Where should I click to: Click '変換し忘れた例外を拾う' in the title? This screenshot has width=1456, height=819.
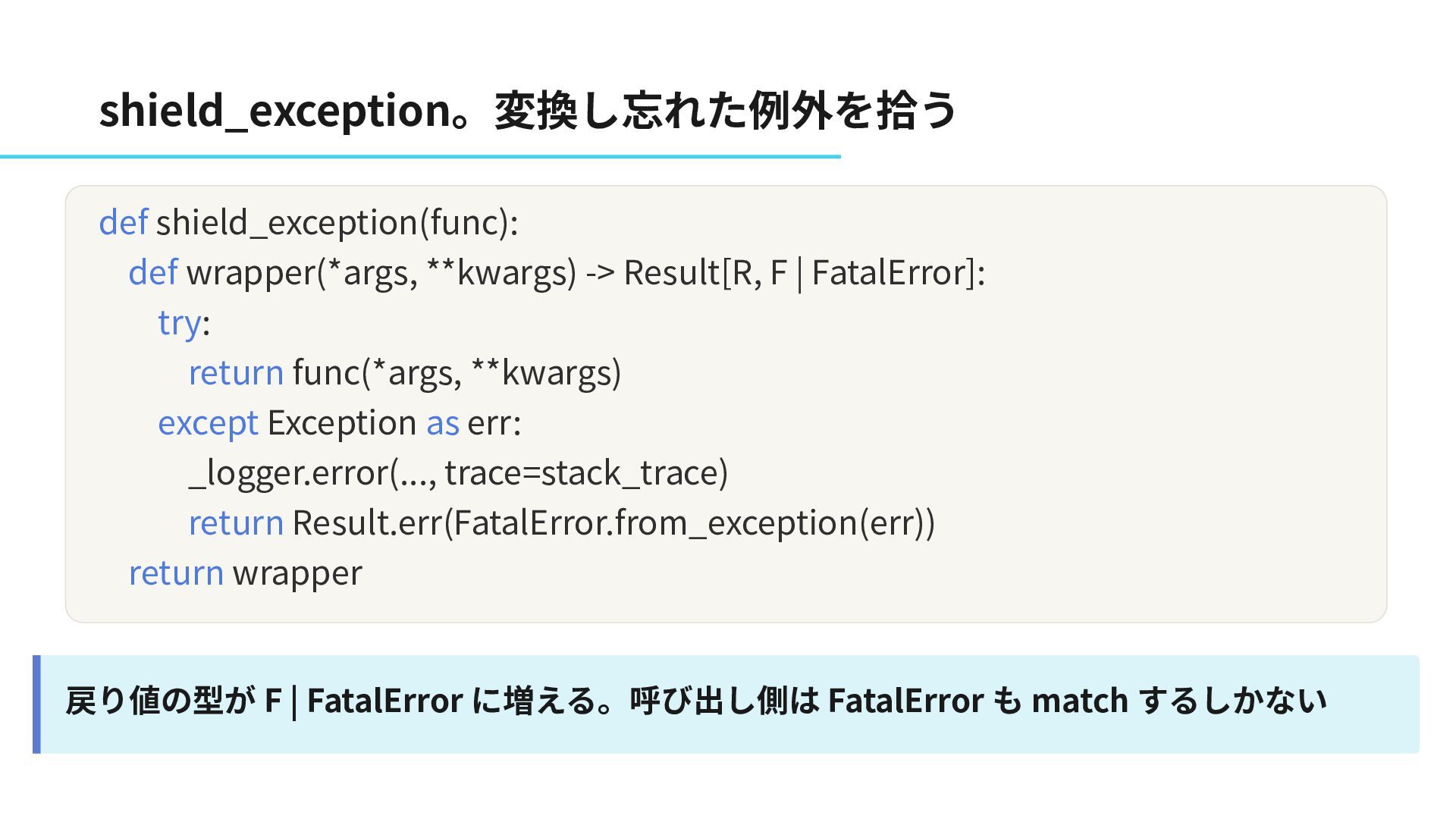tap(724, 111)
